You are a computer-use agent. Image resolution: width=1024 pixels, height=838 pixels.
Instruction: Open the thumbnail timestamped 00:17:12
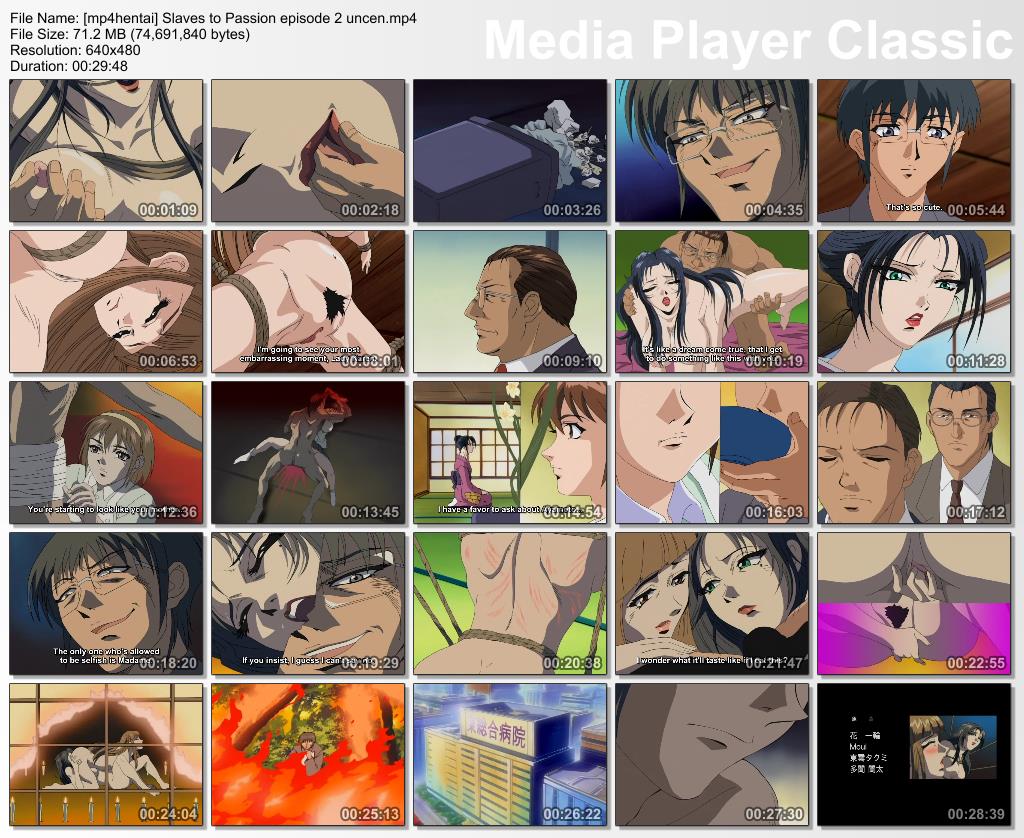point(914,453)
